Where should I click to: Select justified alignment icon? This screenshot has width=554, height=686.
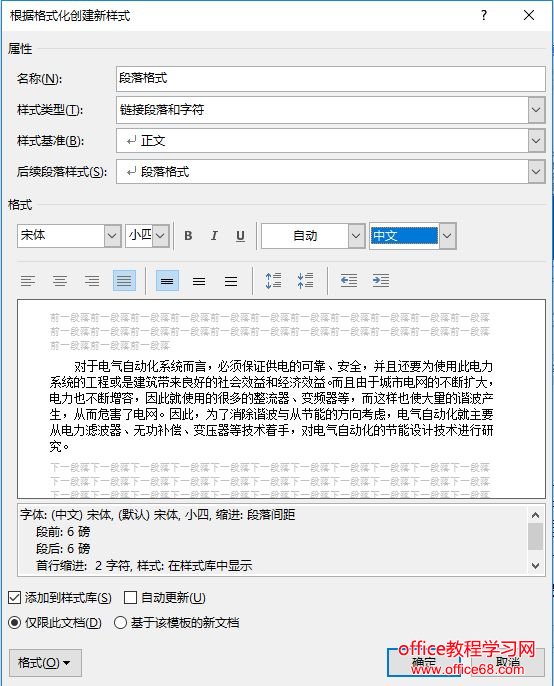(124, 280)
